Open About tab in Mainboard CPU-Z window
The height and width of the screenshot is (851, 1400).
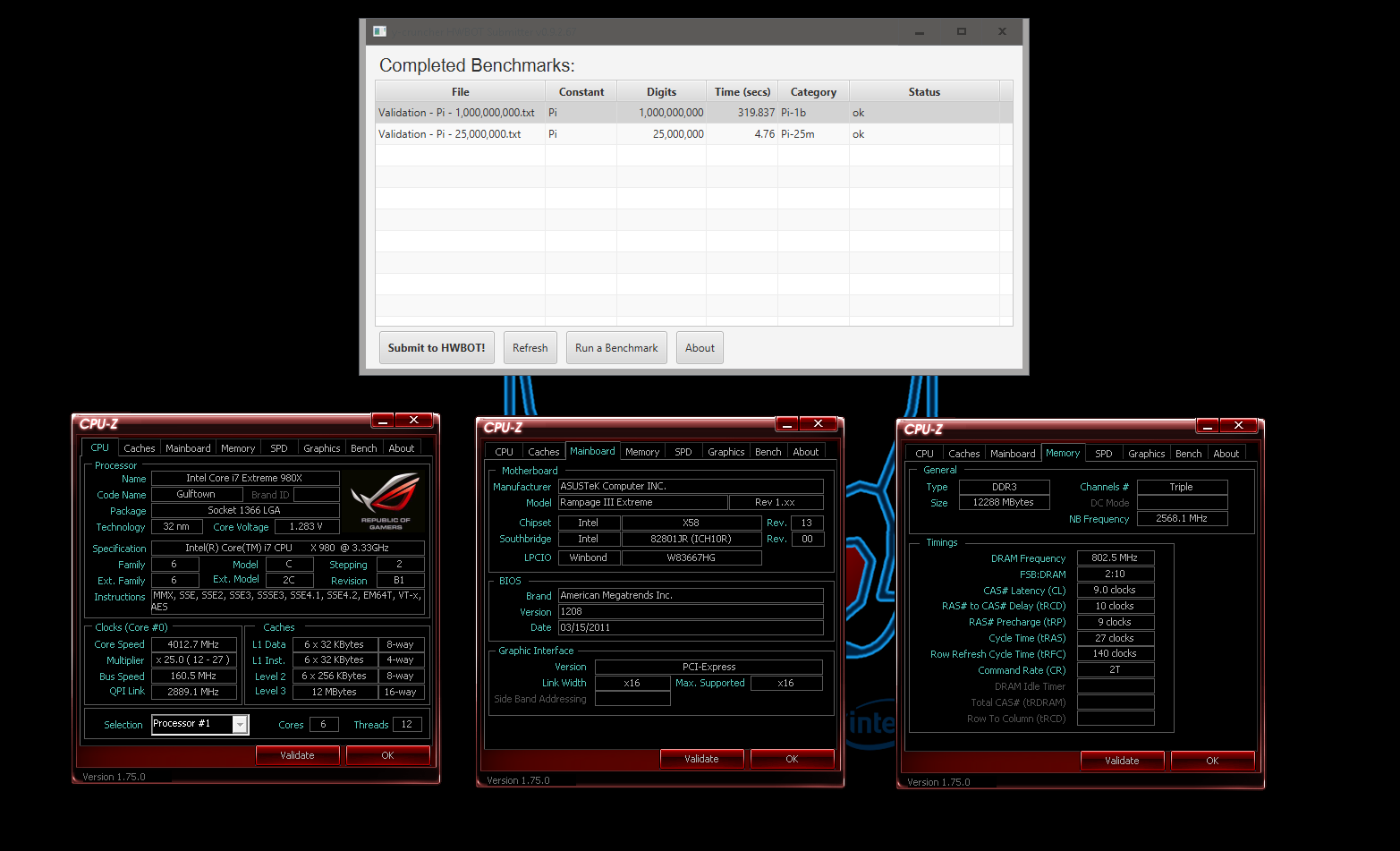point(806,452)
